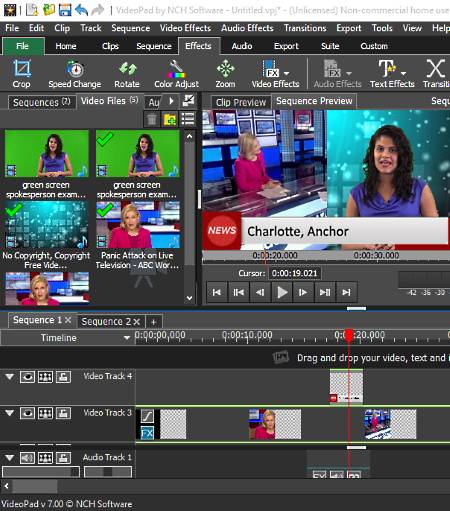Open the Sequences bin tab
Screen dimensions: 450x511
tap(42, 102)
